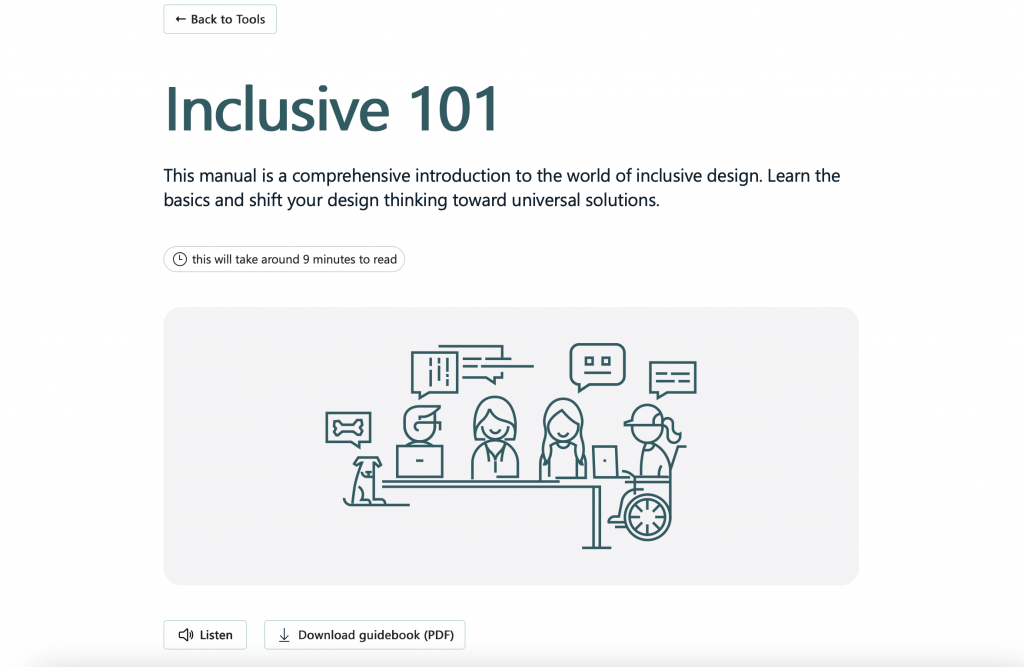Click the dog figure in the illustration
This screenshot has height=667, width=1024.
coord(364,481)
